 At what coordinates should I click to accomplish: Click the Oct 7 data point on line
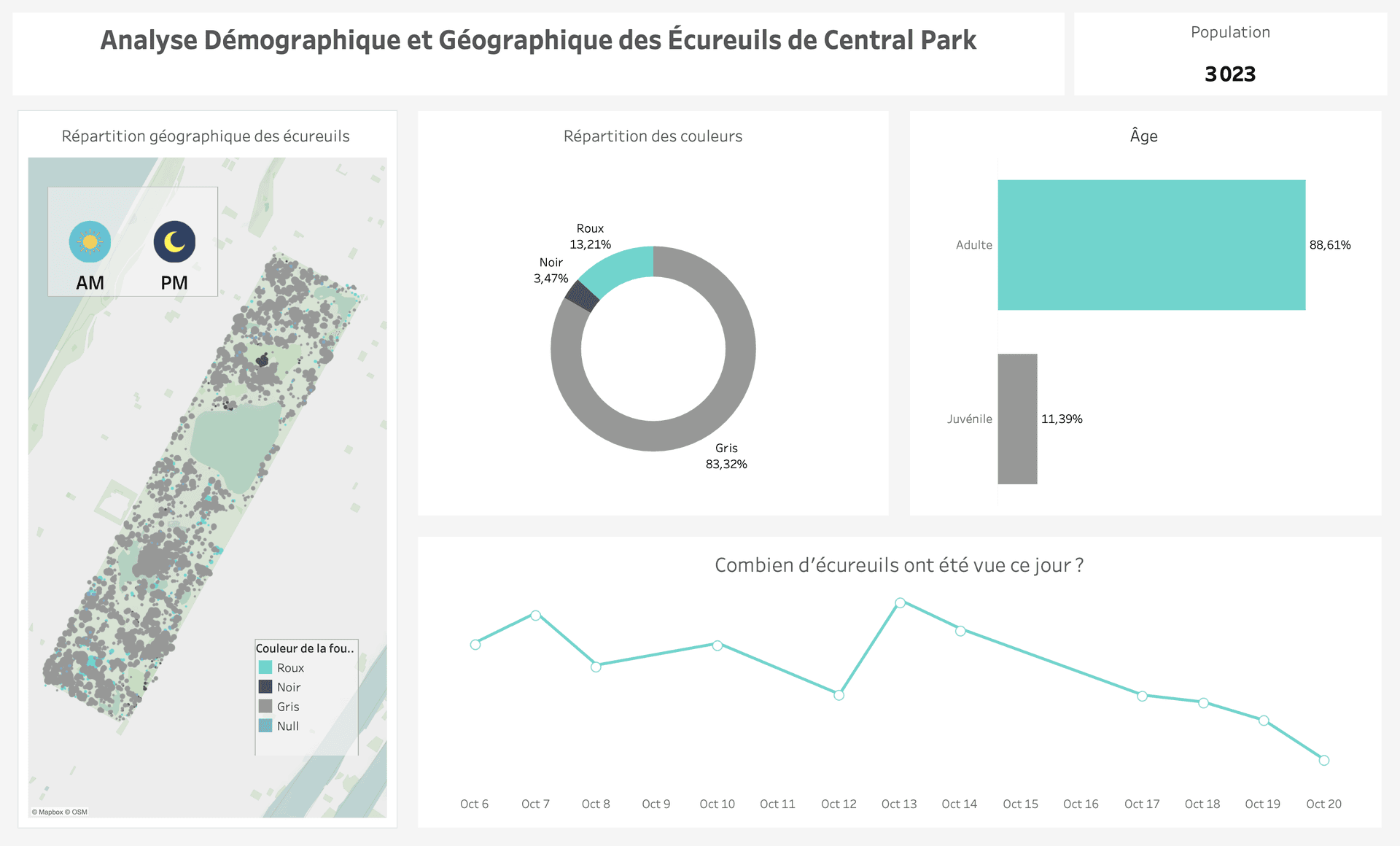536,616
